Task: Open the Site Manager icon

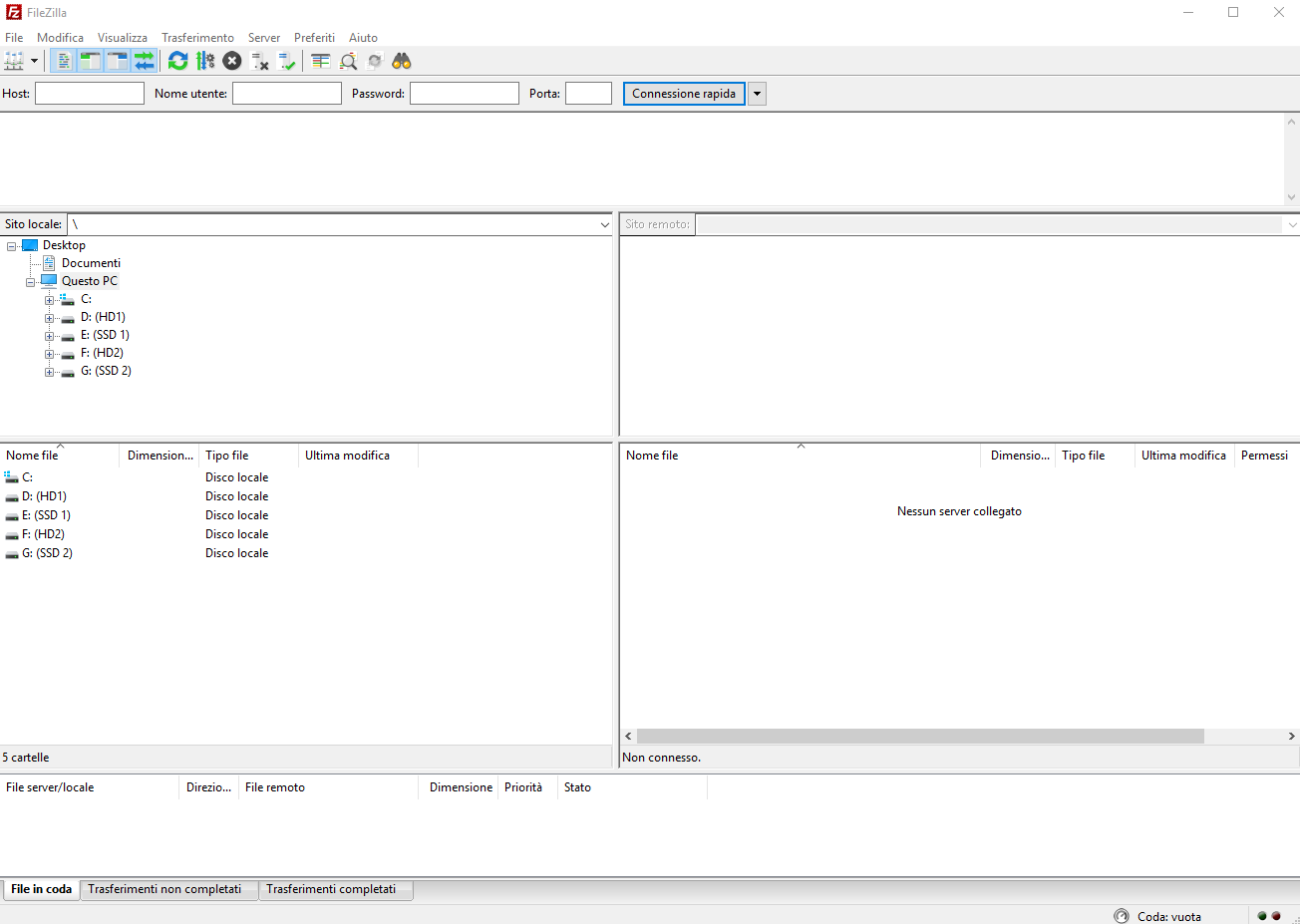Action: [x=14, y=61]
